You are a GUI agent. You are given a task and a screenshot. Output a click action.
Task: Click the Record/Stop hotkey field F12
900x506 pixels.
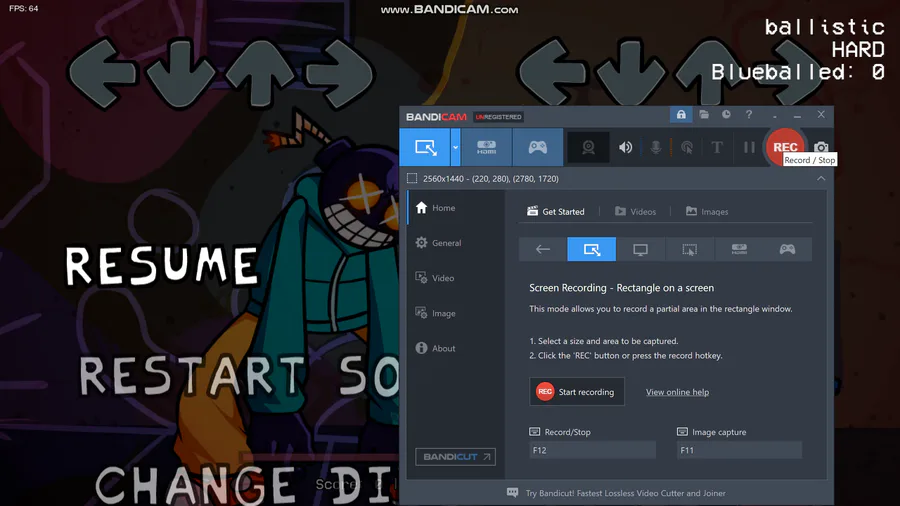tap(592, 450)
